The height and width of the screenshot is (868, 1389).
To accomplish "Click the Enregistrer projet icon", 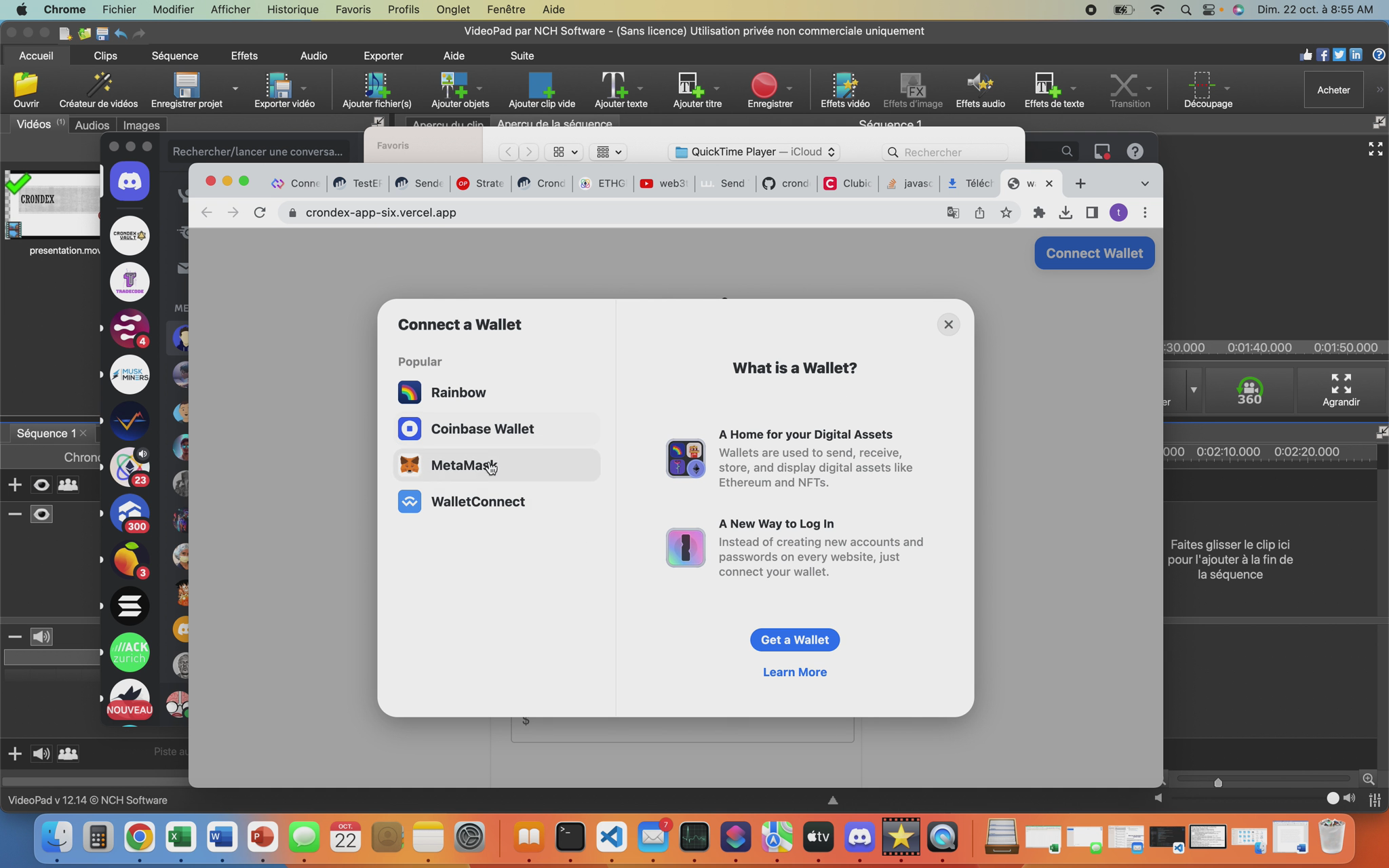I will (187, 89).
